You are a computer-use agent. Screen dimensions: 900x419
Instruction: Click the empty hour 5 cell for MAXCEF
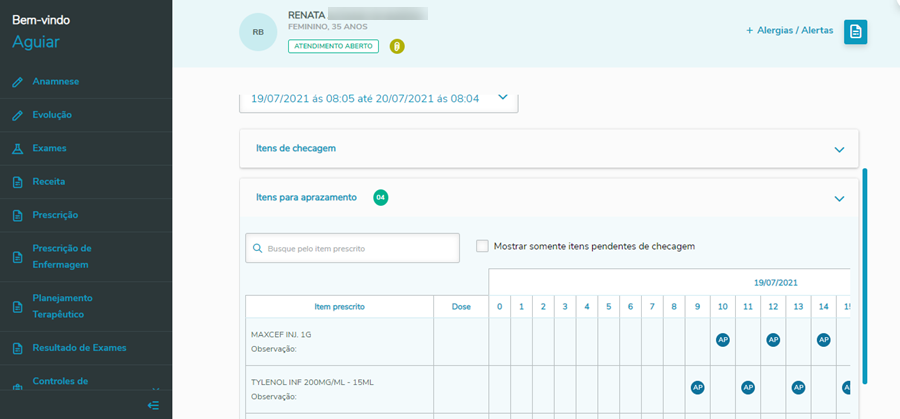(x=608, y=342)
